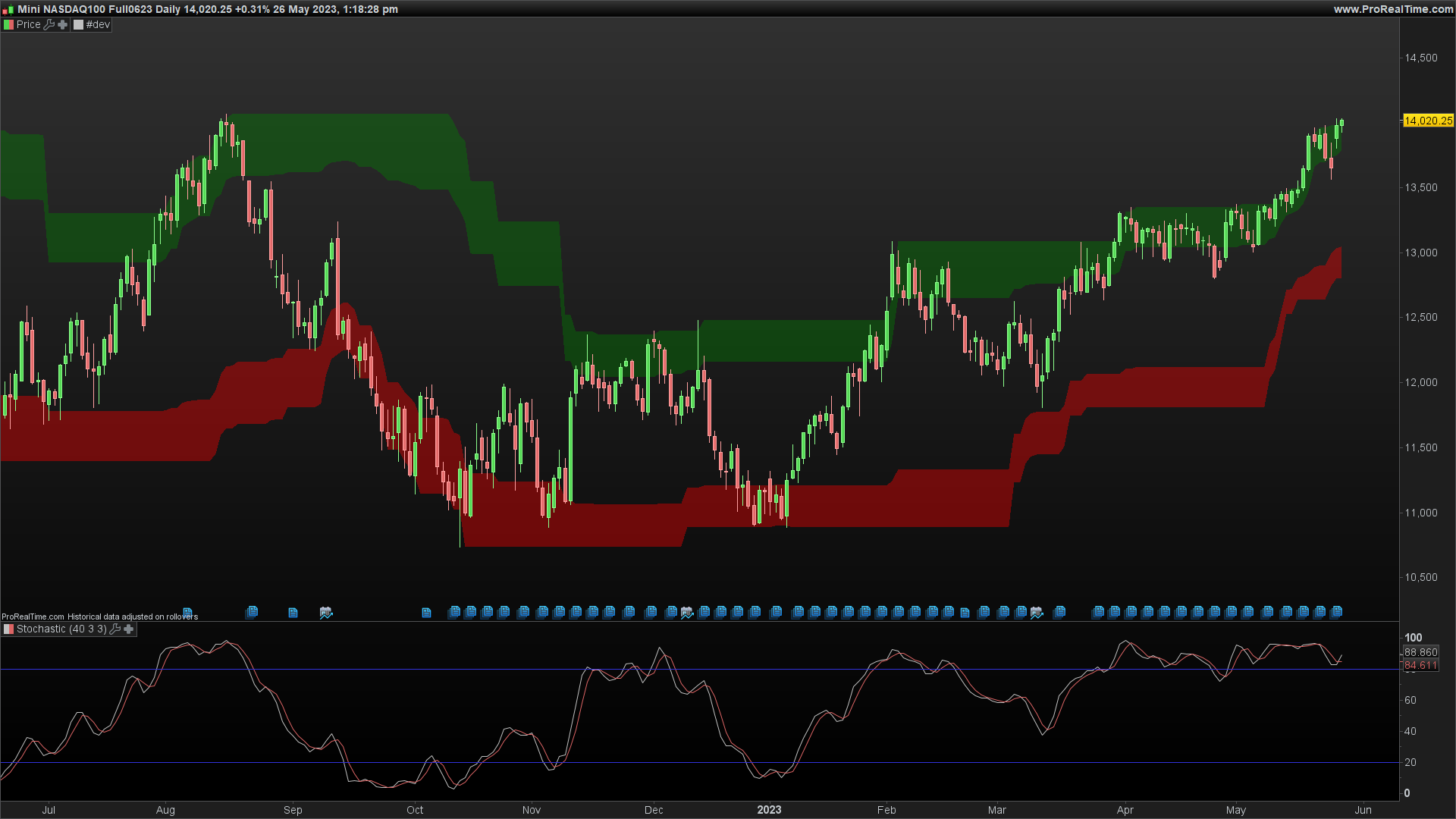Click the yellow 14,020.25 current price label
Screen dimensions: 1456x819
pyautogui.click(x=1428, y=121)
